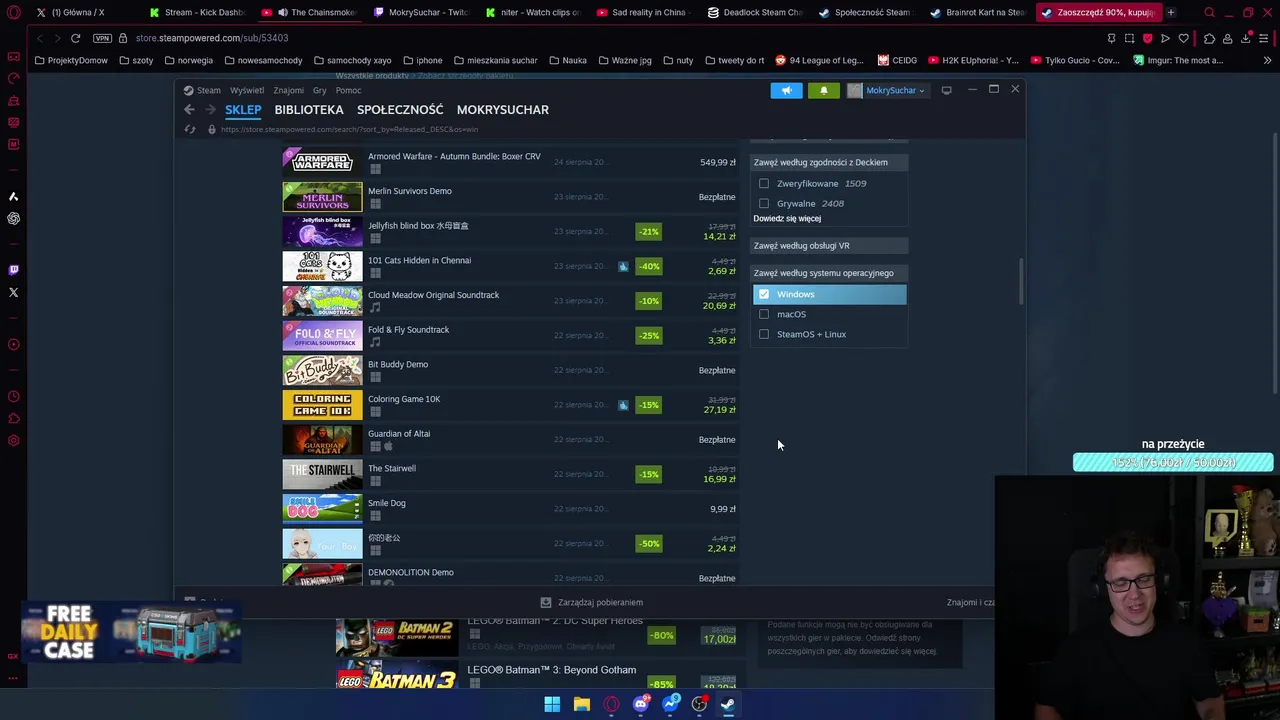
Task: Go forward in the Steam client
Action: click(210, 109)
